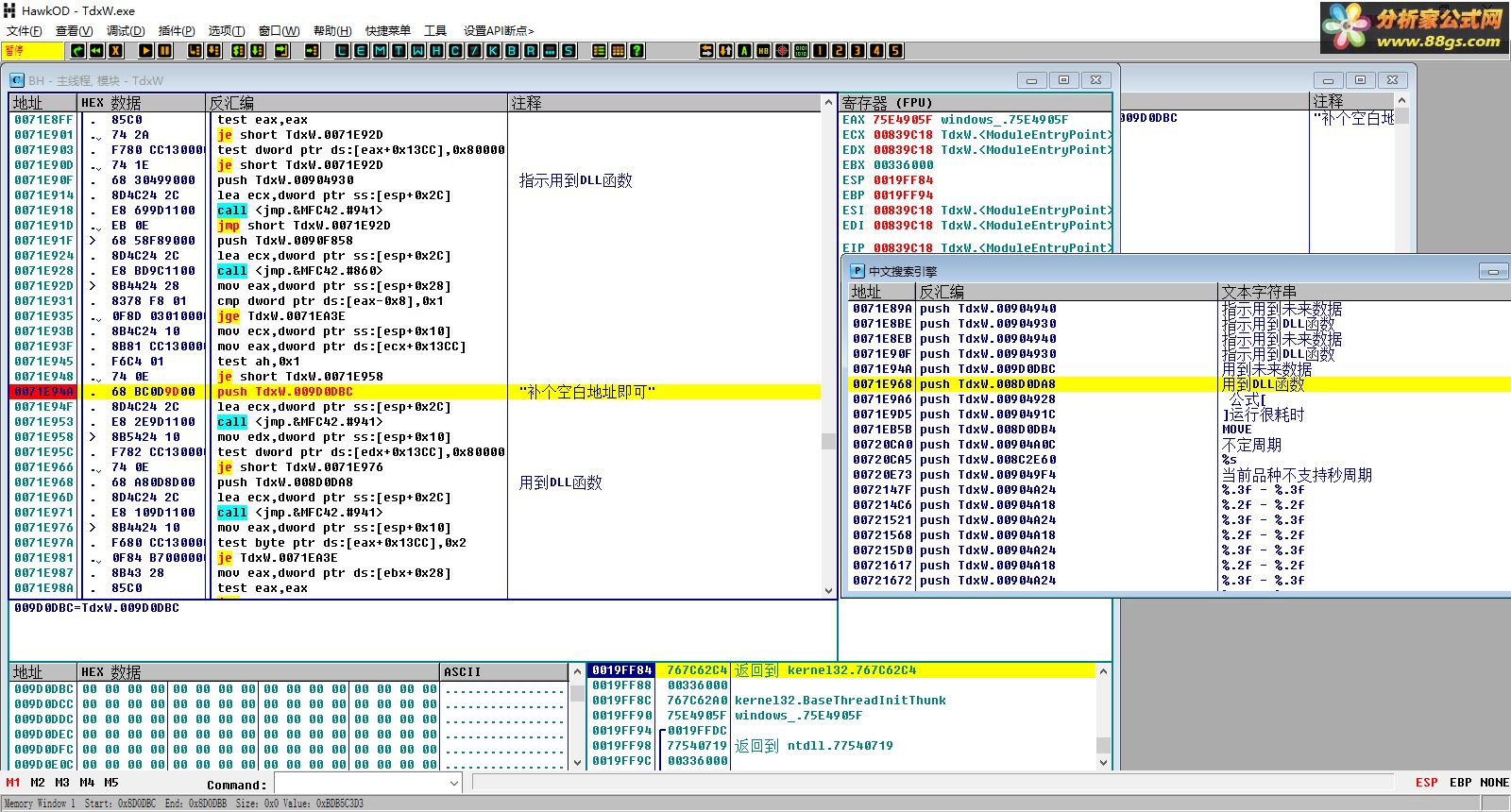The width and height of the screenshot is (1511, 812).
Task: Open the 查看(V) menu
Action: (x=74, y=31)
